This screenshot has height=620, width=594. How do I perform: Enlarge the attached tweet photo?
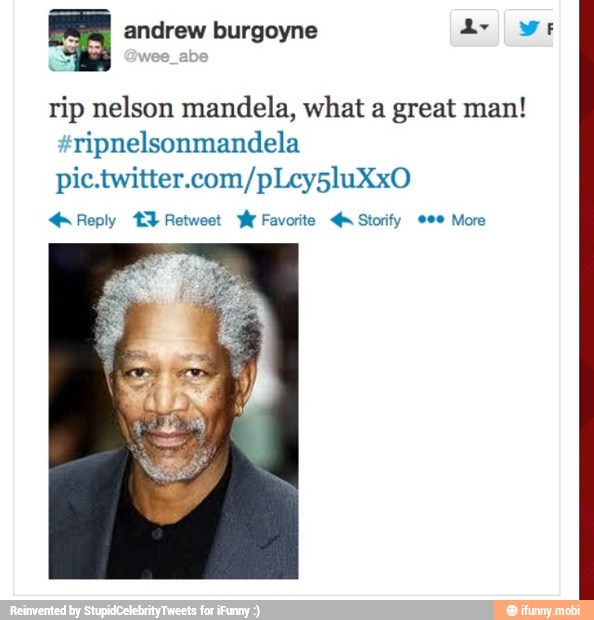(x=173, y=411)
